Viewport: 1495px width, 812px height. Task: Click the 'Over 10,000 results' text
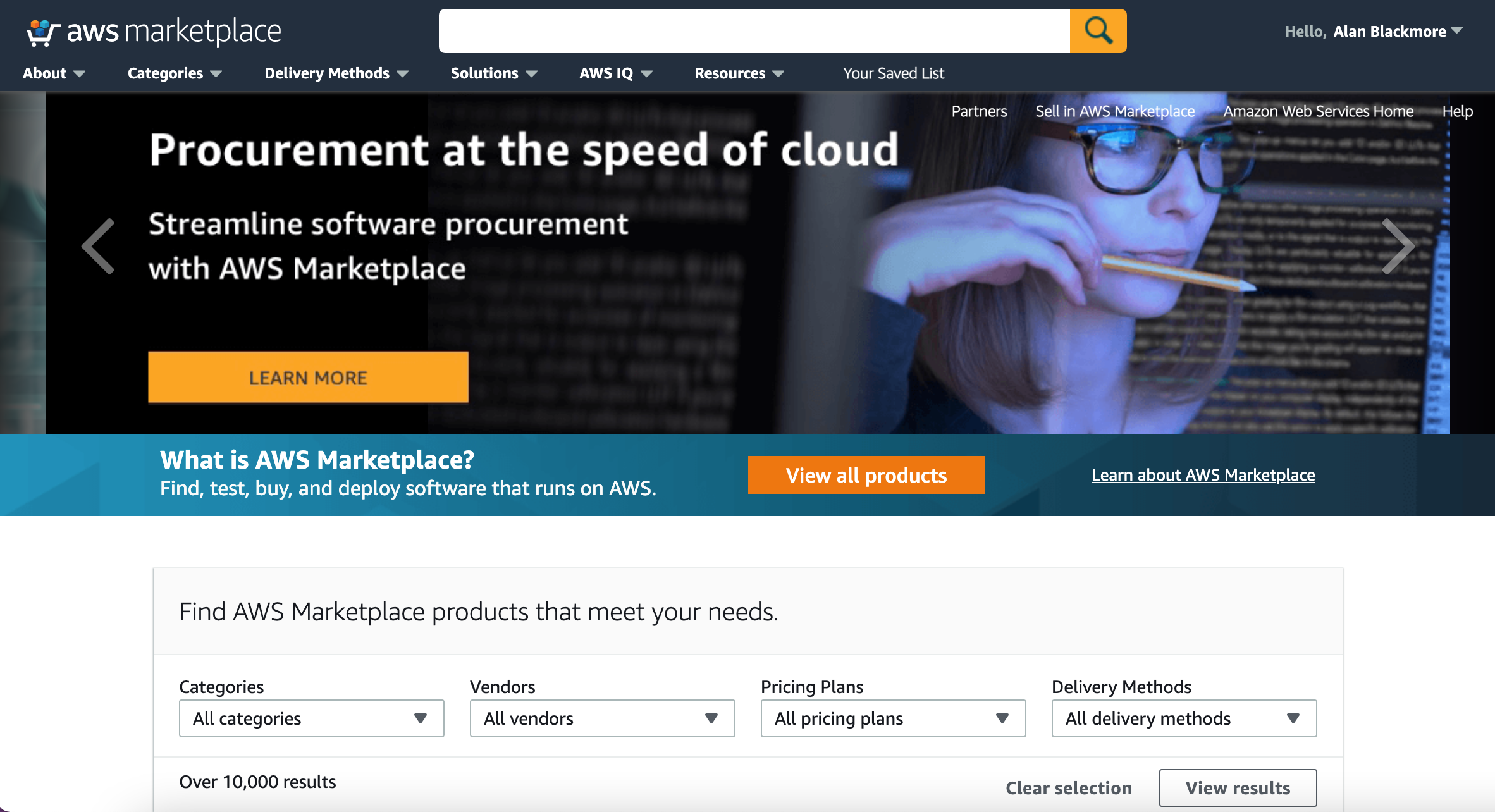pyautogui.click(x=257, y=782)
